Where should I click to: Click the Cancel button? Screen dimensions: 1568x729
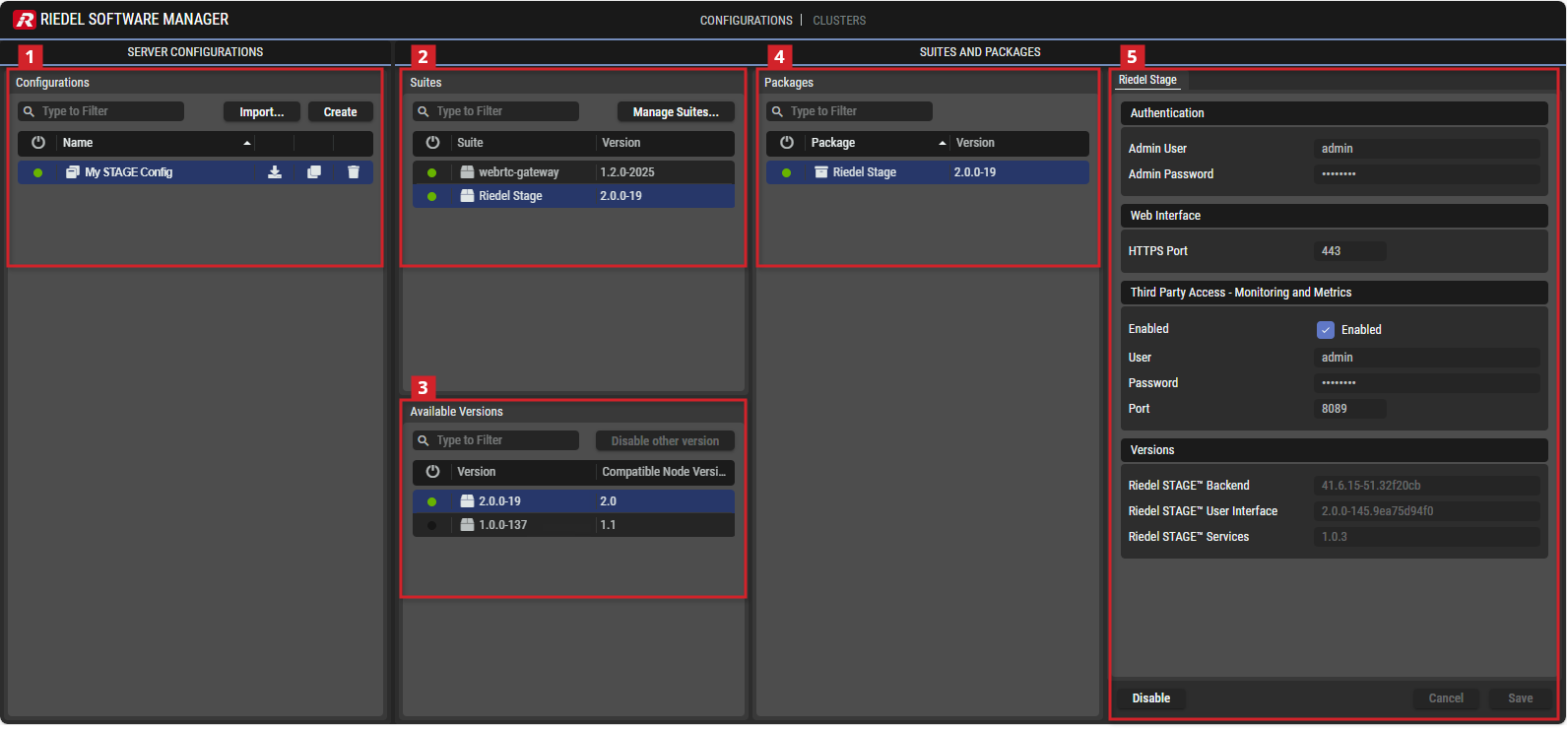coord(1446,698)
